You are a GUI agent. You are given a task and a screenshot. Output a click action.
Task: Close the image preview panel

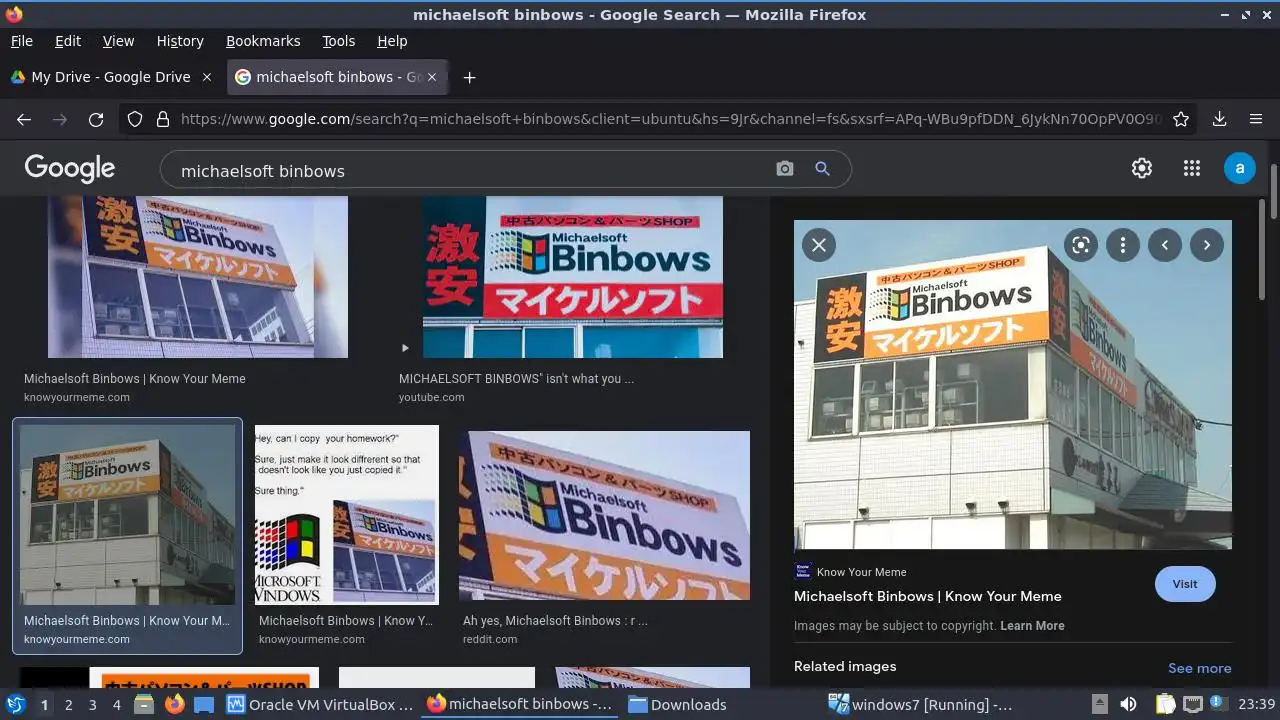(x=819, y=245)
